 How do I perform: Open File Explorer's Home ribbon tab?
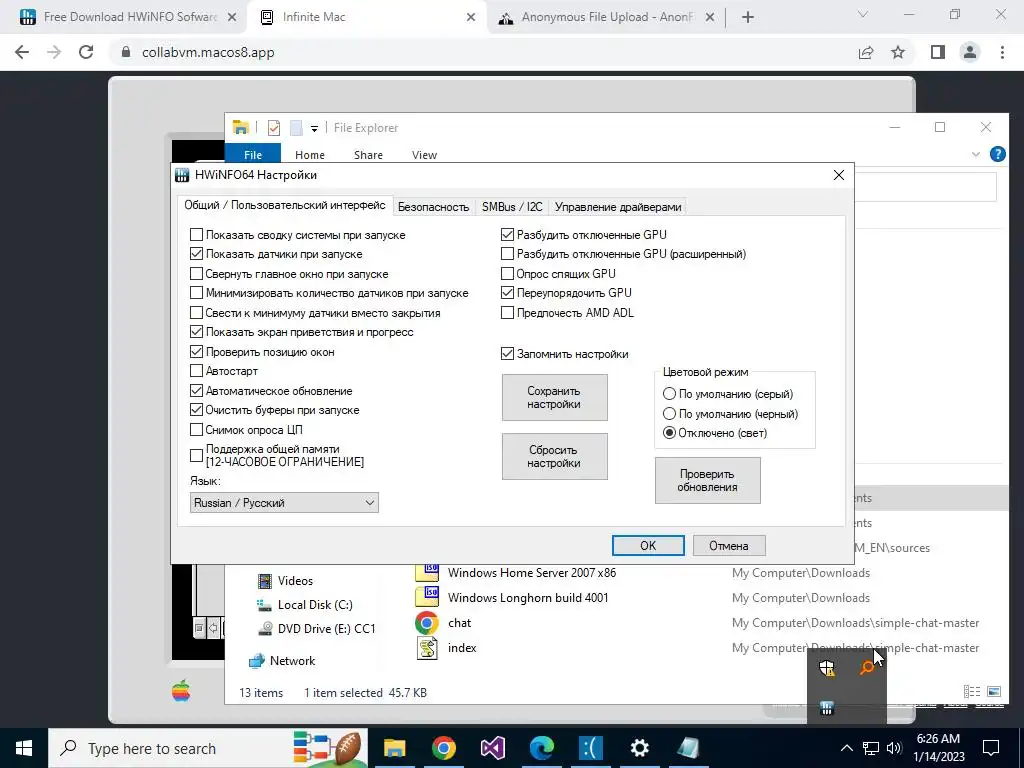coord(310,155)
